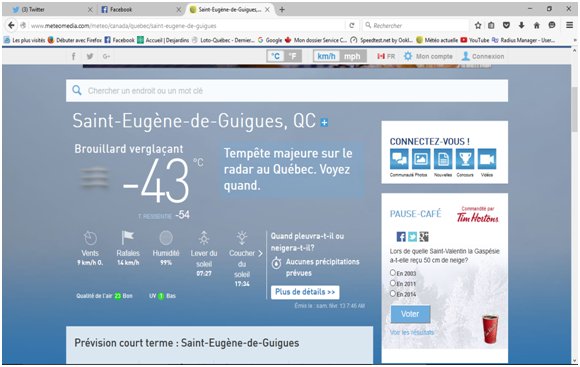580x367 pixels.
Task: Open Mon compte settings
Action: coord(428,56)
